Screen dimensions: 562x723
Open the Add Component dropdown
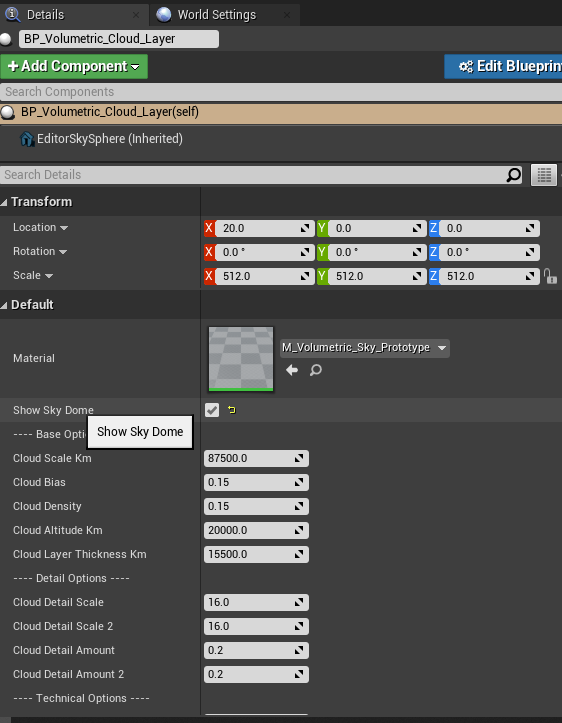(x=74, y=66)
